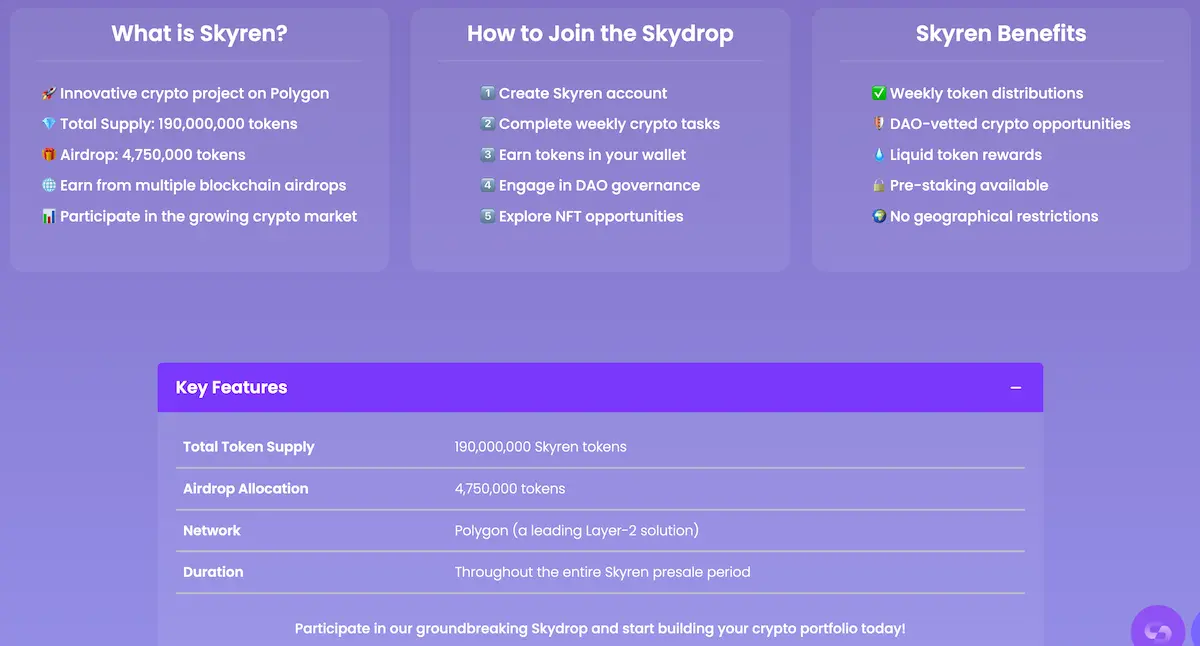This screenshot has width=1200, height=646.
Task: Click DAO-vetted crypto opportunities benefit text
Action: point(1010,124)
